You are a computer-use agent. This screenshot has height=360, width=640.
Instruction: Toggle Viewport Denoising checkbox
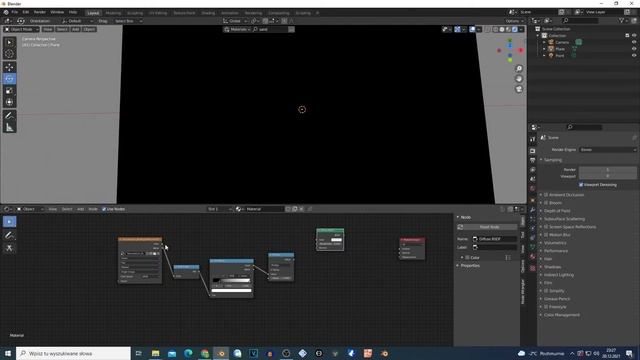581,185
